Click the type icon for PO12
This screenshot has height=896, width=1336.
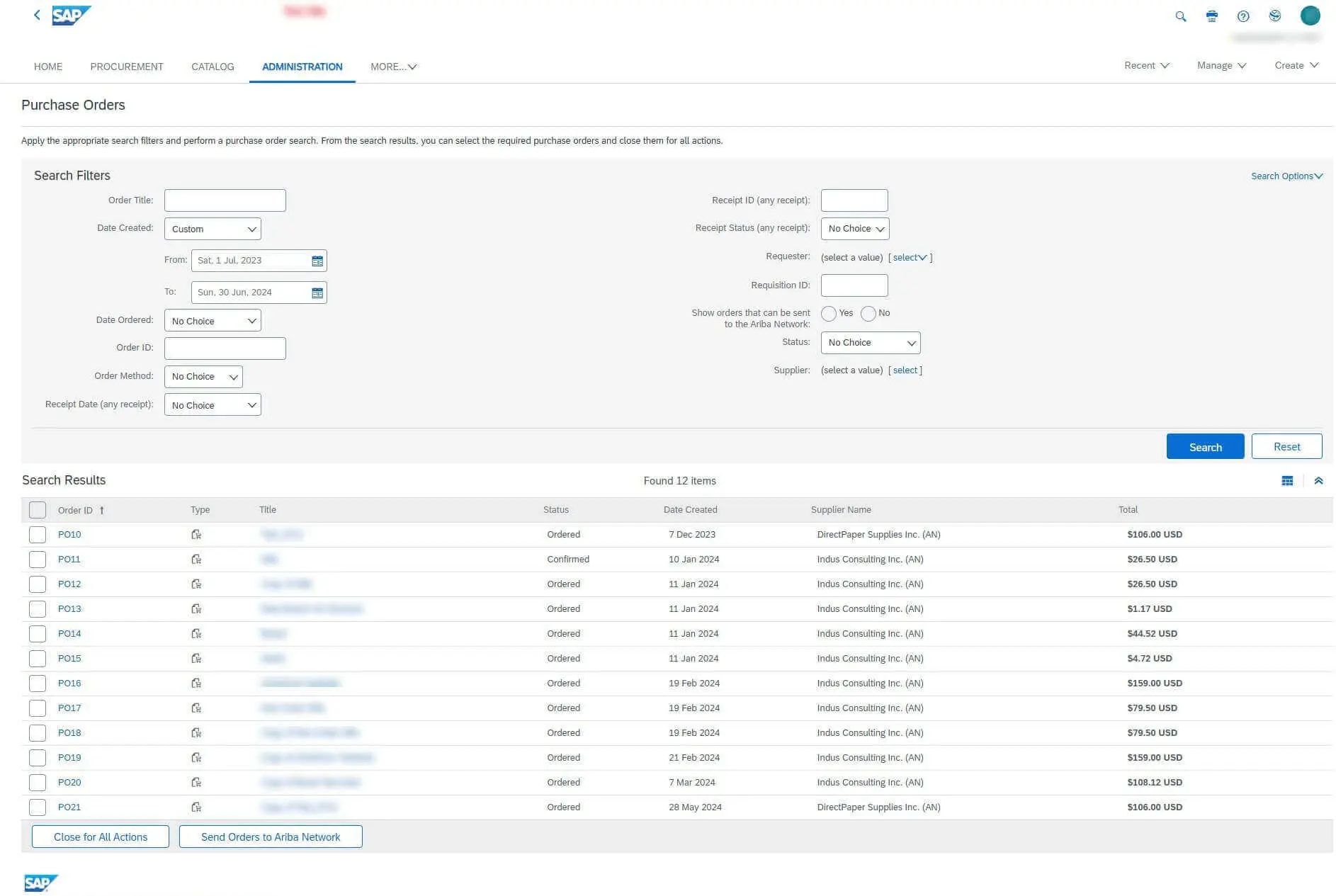pyautogui.click(x=196, y=584)
